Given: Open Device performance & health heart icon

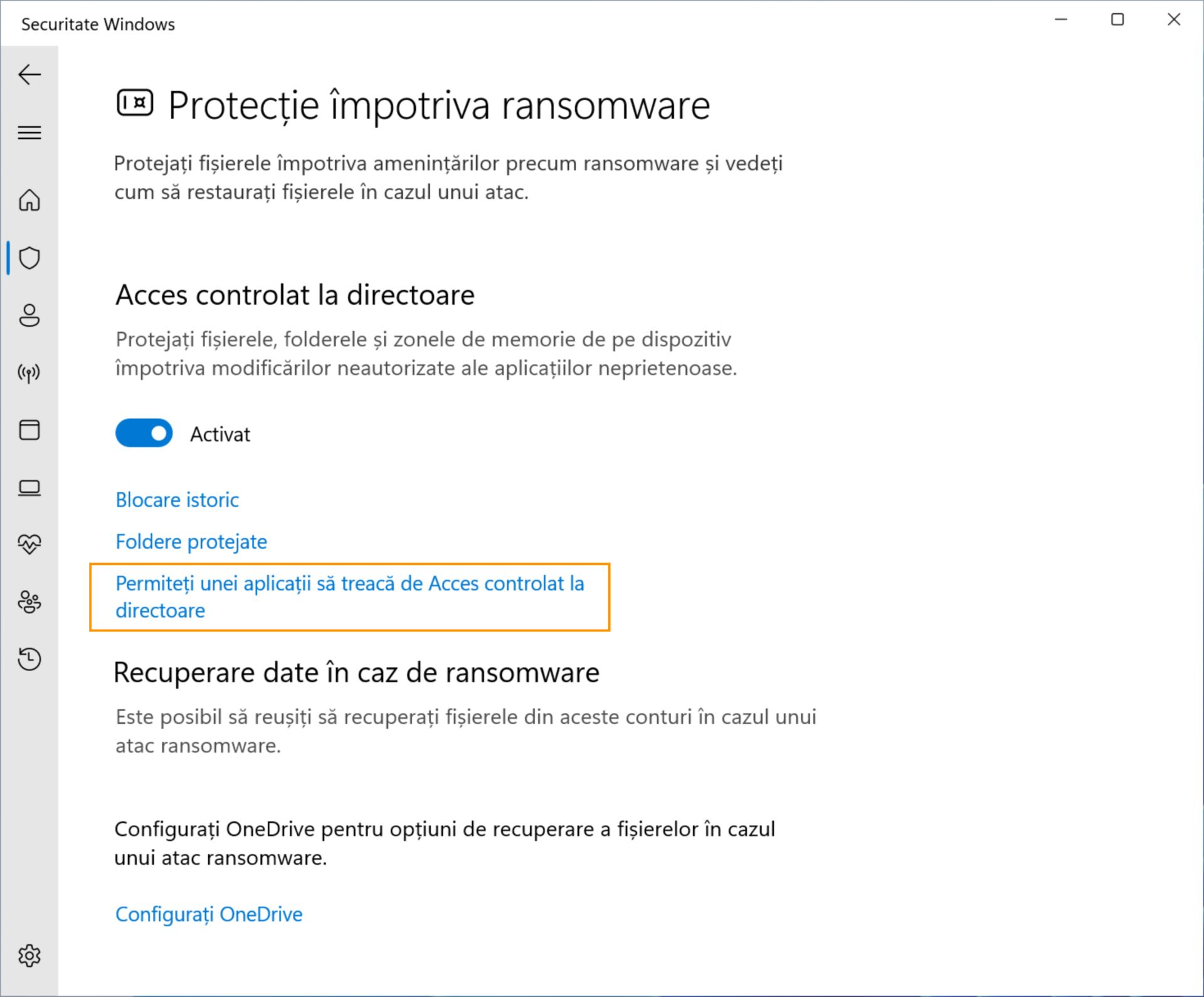Looking at the screenshot, I should (x=29, y=544).
